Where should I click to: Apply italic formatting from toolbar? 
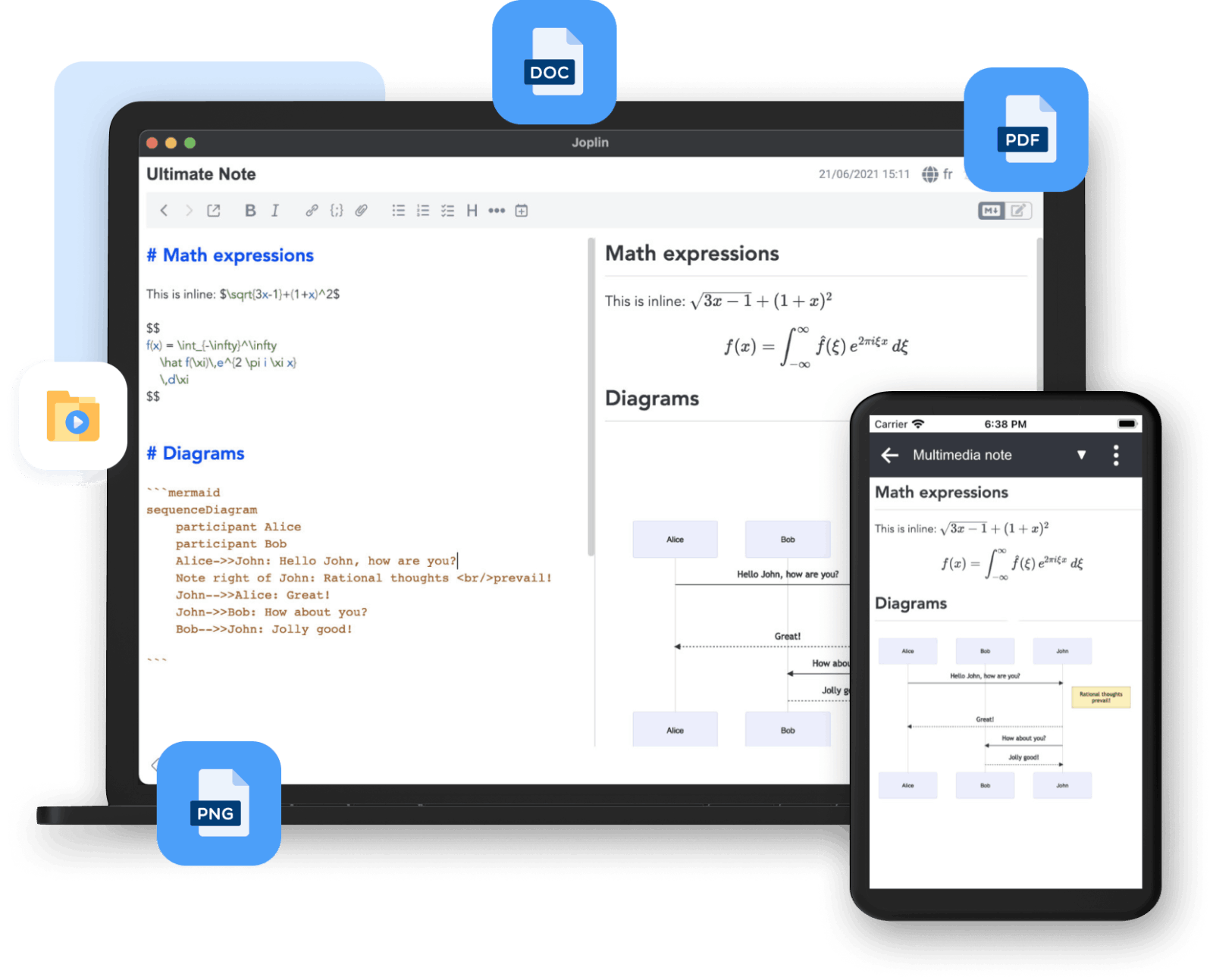pos(275,211)
